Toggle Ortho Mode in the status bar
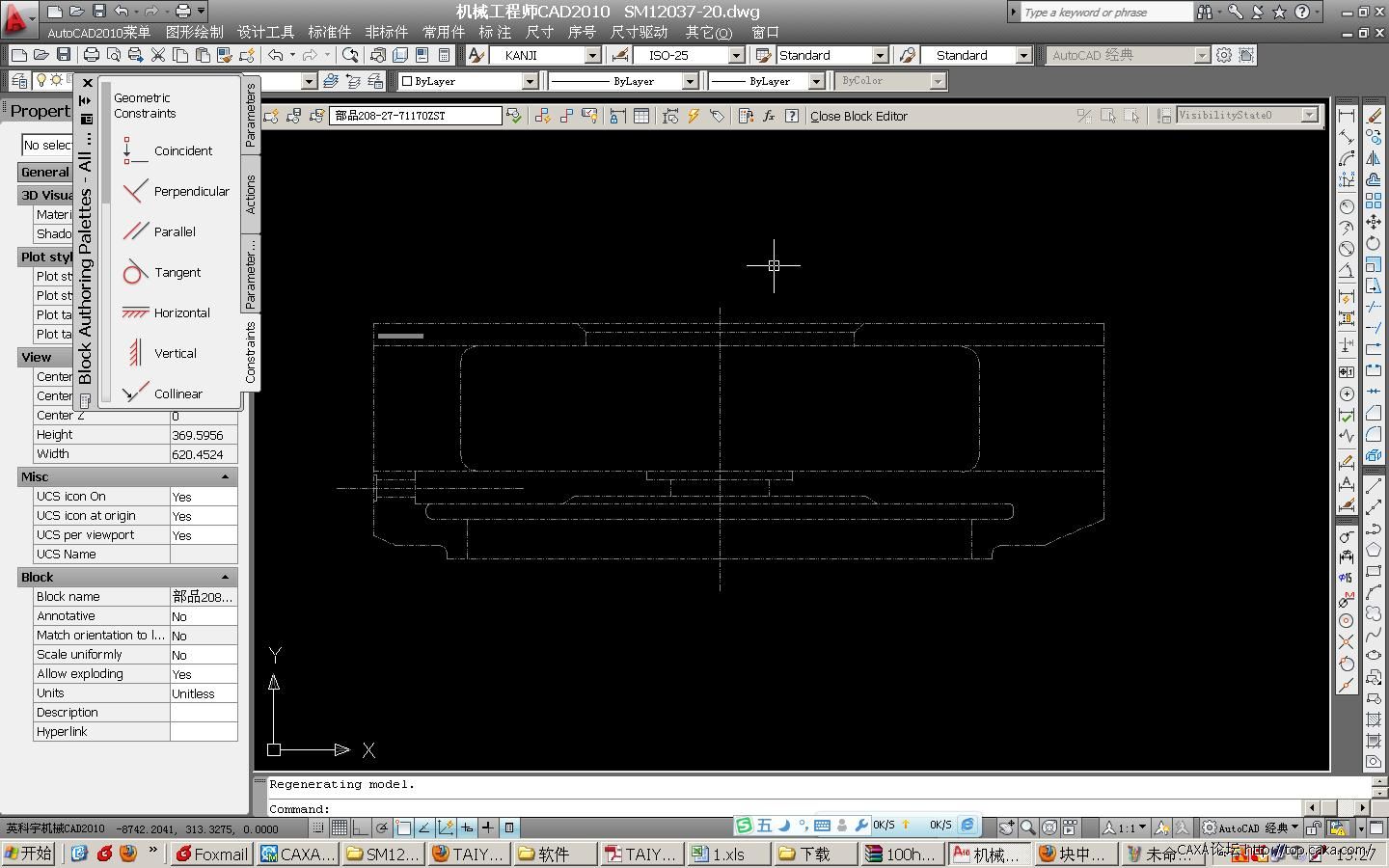Image resolution: width=1389 pixels, height=868 pixels. (x=361, y=827)
